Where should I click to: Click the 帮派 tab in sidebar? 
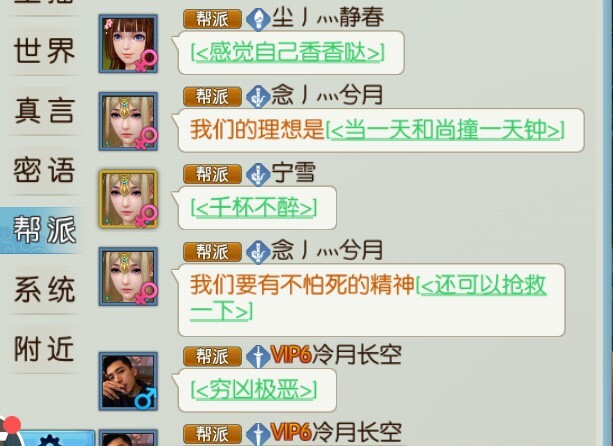[43, 230]
